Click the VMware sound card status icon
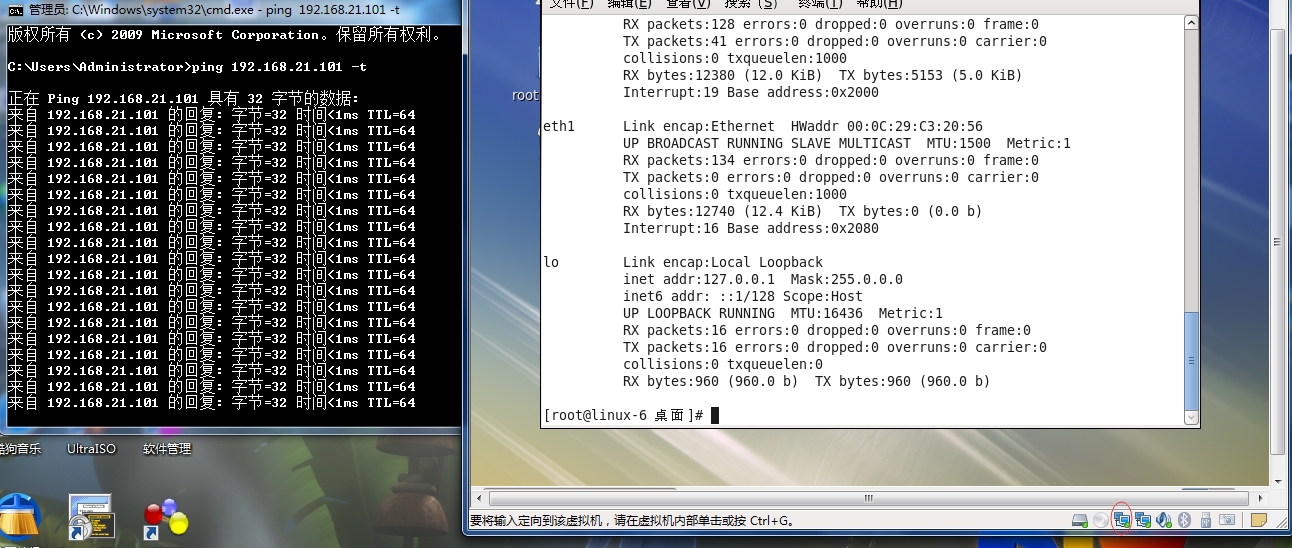Image resolution: width=1292 pixels, height=548 pixels. point(1164,520)
